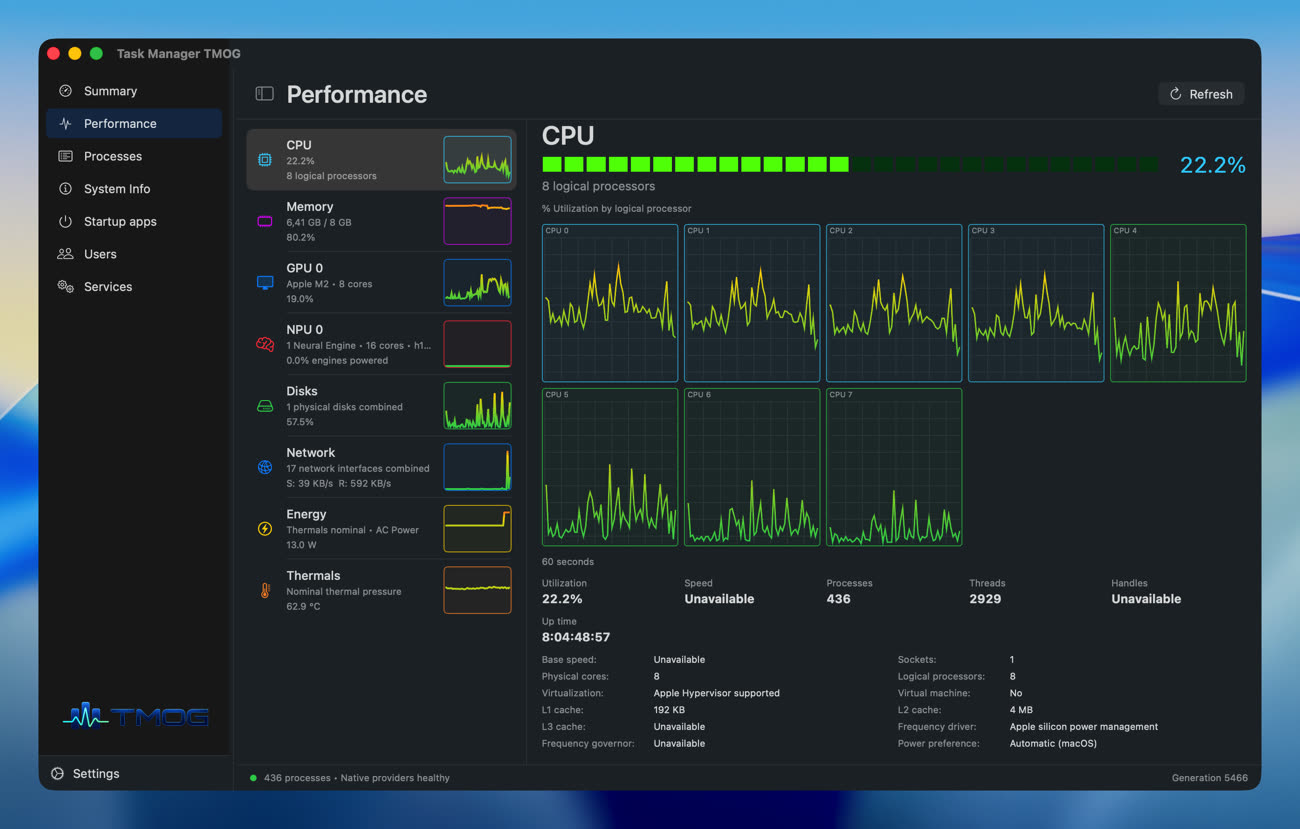Select the Network interfaces entry
Screen dimensions: 1300x829
381,467
